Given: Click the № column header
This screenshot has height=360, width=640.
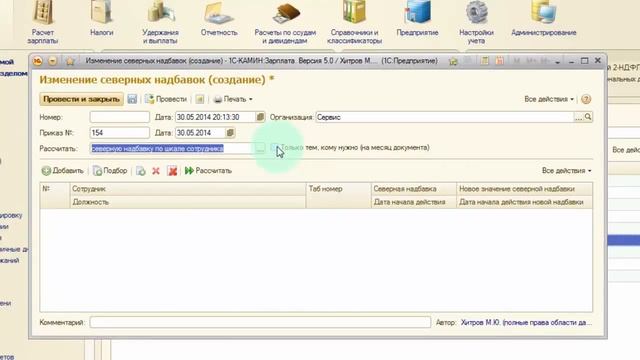Looking at the screenshot, I should 55,196.
